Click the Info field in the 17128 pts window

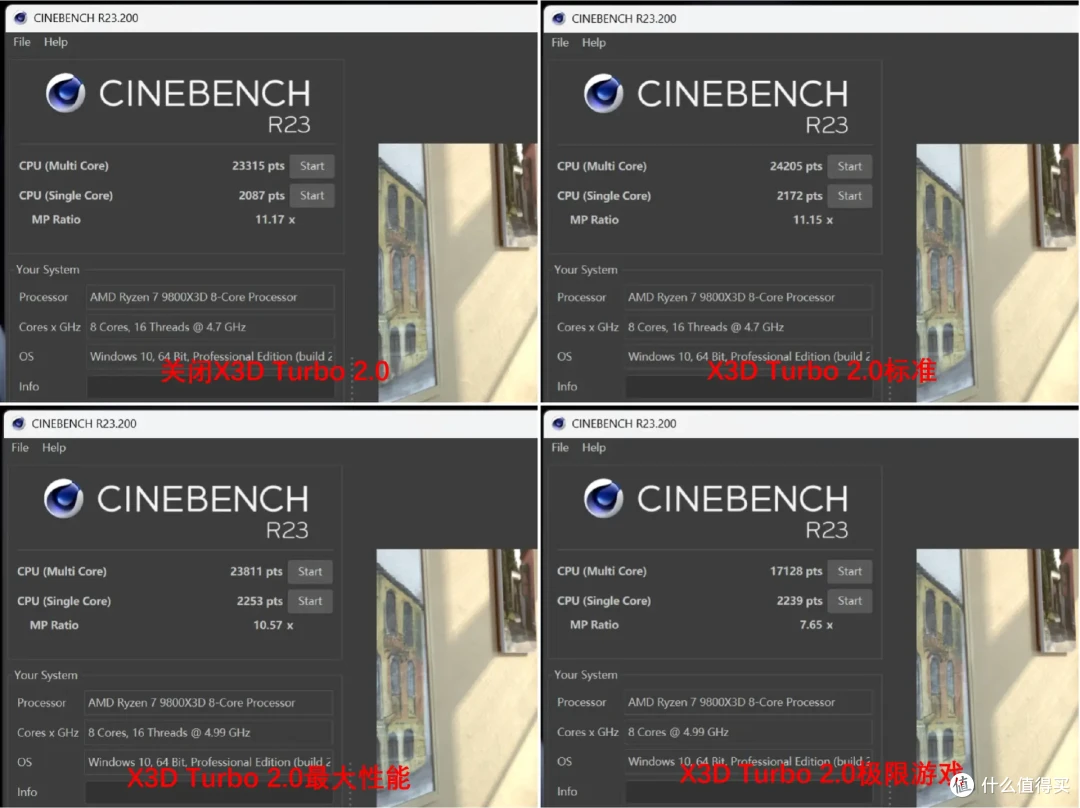coord(749,791)
